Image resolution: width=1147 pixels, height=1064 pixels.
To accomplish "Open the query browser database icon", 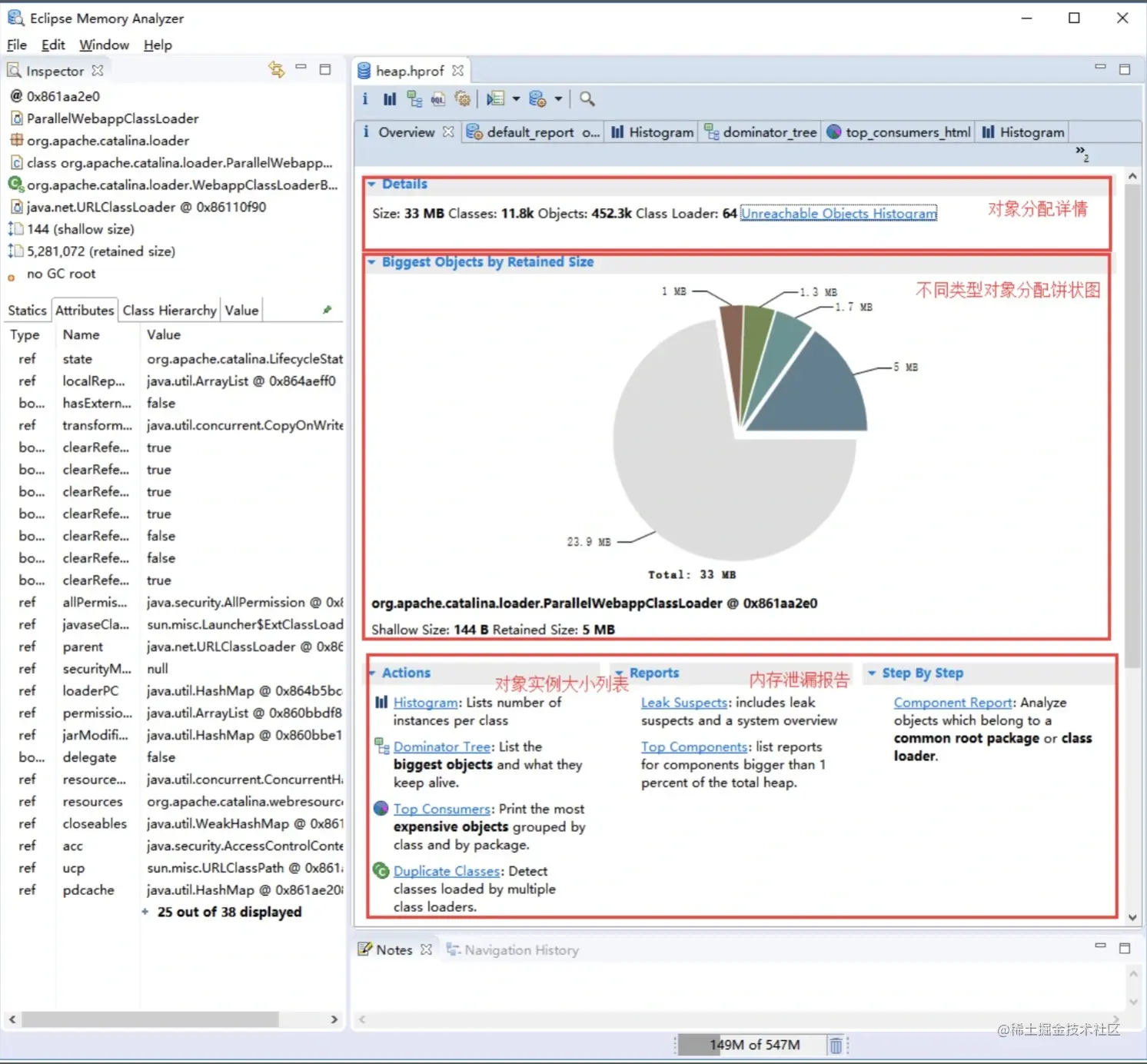I will (537, 98).
